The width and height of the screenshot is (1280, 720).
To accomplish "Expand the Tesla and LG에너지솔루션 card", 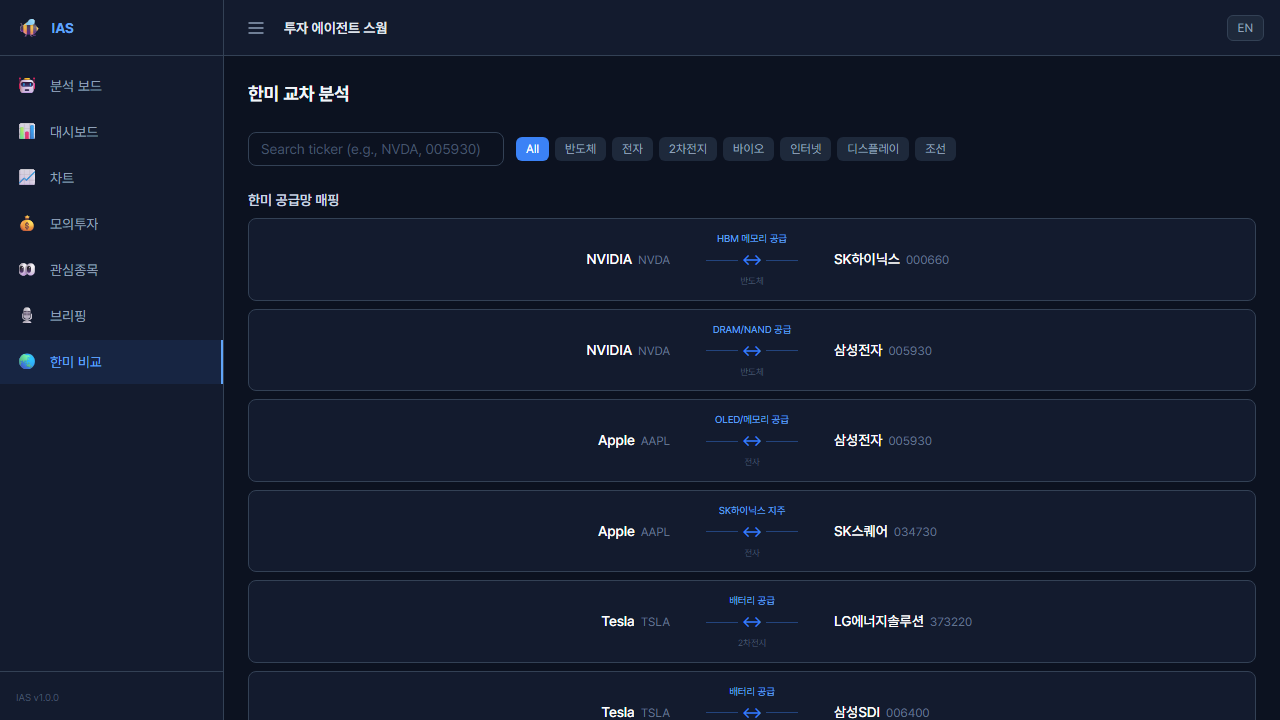I will tap(751, 621).
